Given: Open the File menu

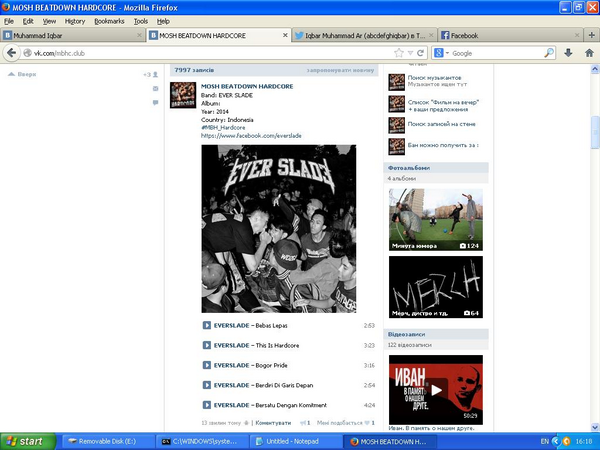Looking at the screenshot, I should (9, 21).
